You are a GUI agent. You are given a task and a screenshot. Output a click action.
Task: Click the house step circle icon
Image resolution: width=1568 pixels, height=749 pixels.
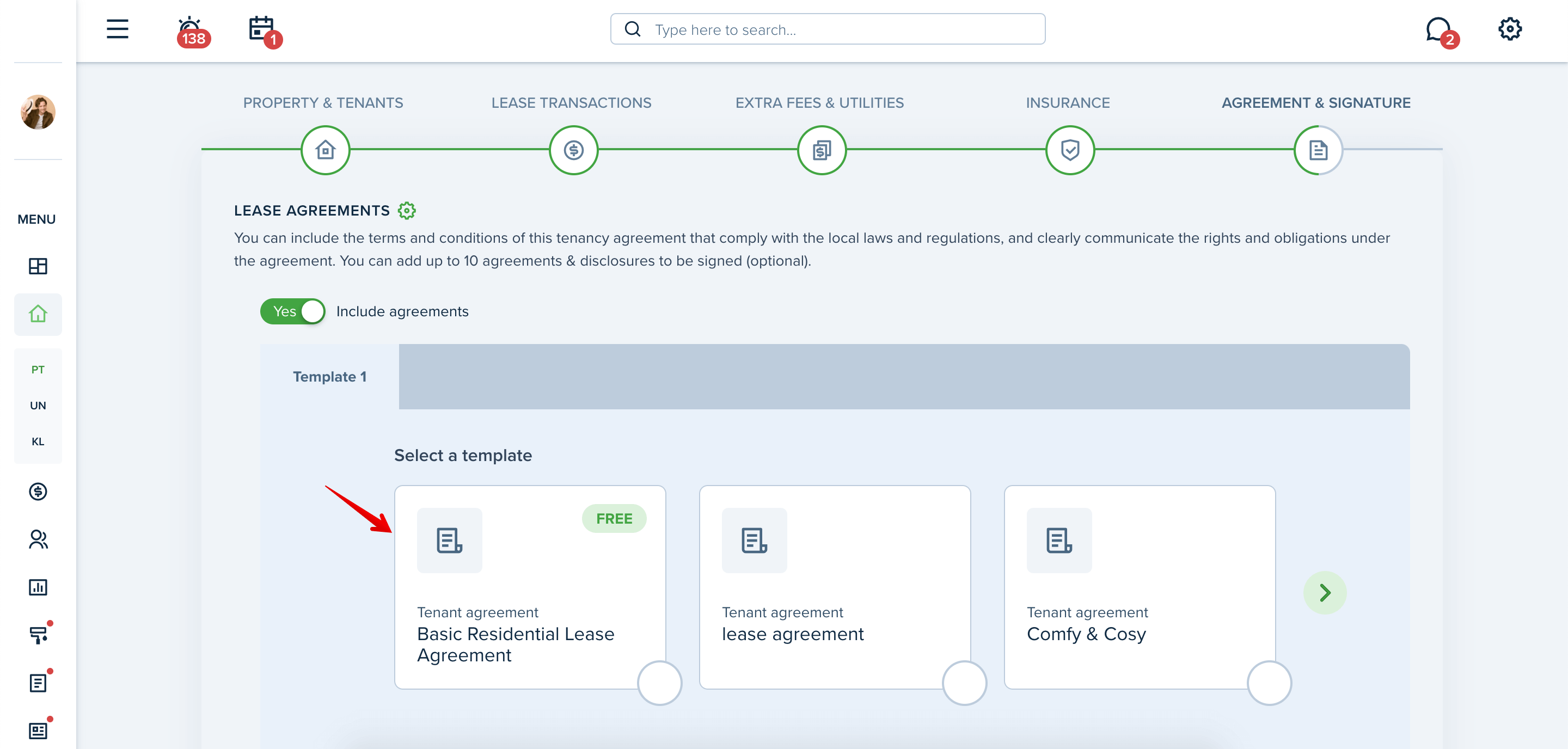click(x=326, y=150)
